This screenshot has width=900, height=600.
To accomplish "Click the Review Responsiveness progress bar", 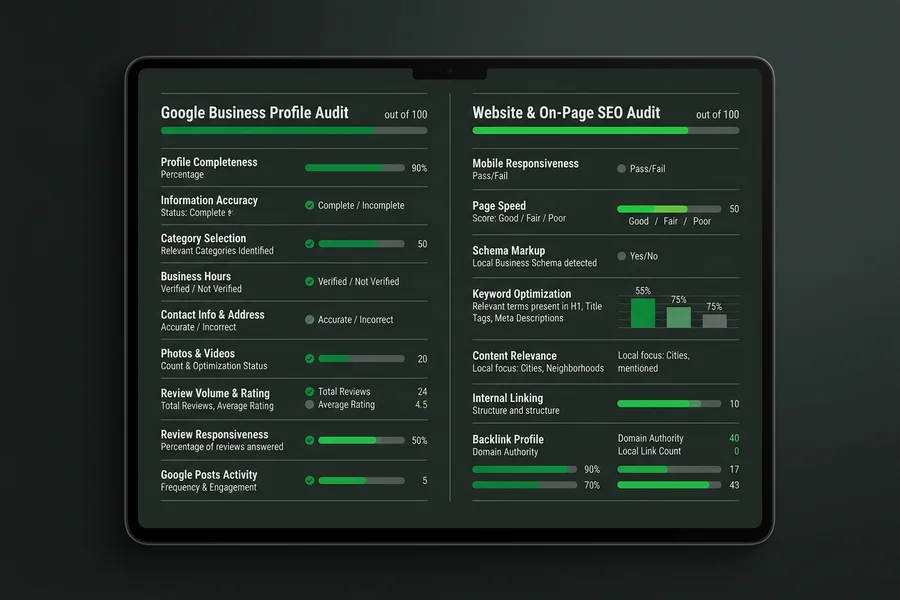I will tap(362, 440).
